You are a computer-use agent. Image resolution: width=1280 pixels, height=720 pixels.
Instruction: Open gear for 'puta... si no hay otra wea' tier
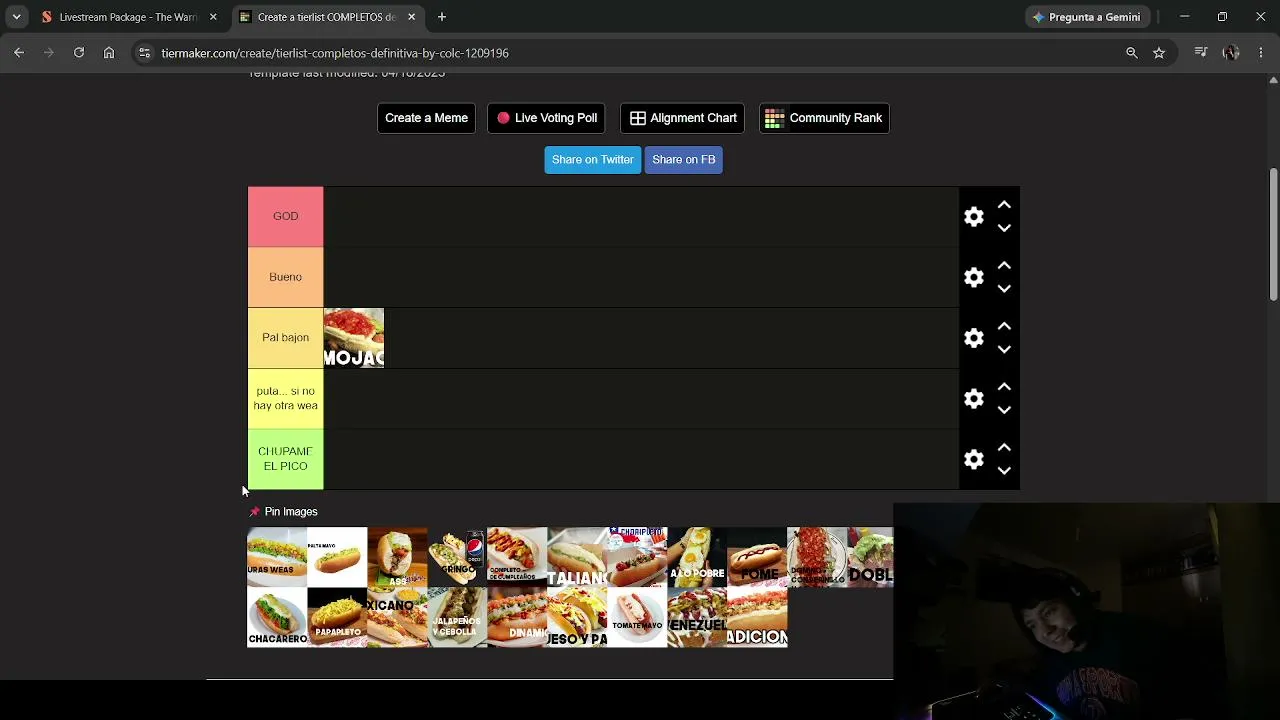pyautogui.click(x=974, y=399)
